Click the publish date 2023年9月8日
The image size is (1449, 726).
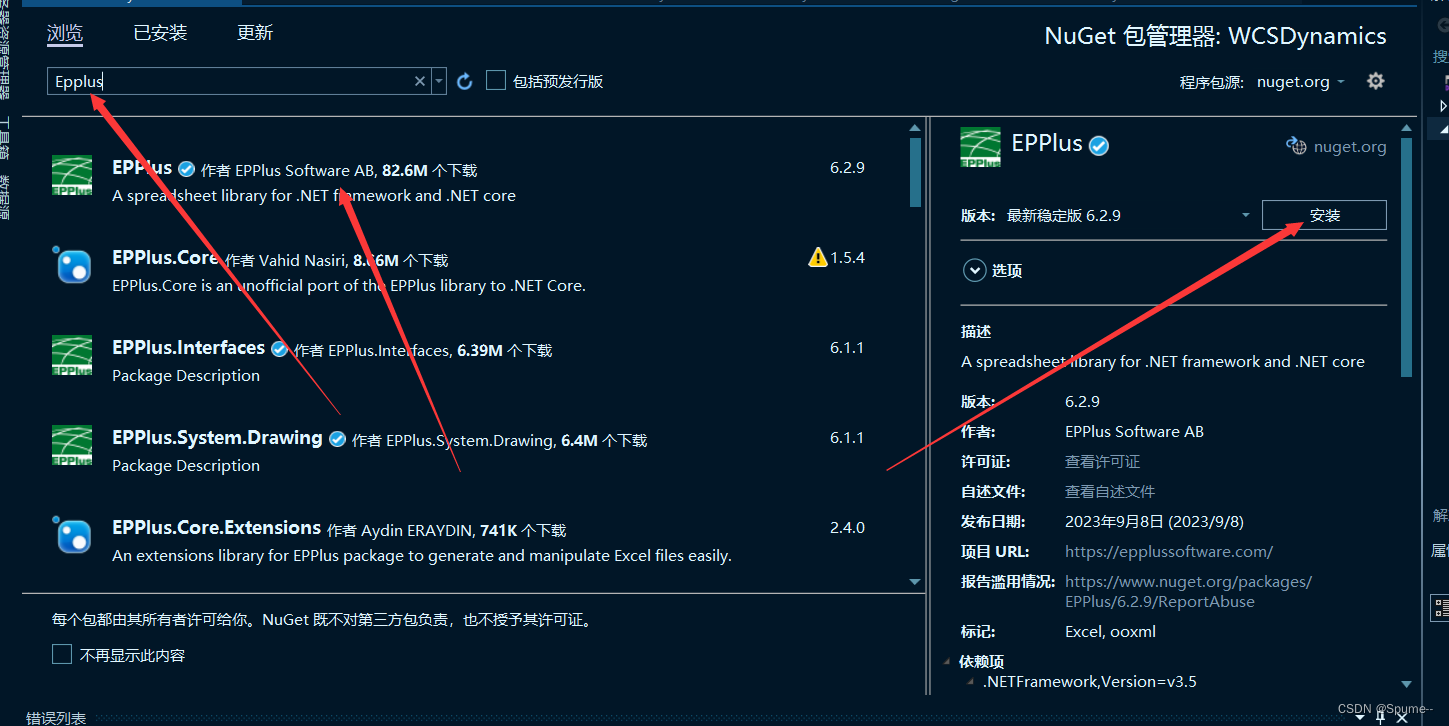click(x=1154, y=522)
